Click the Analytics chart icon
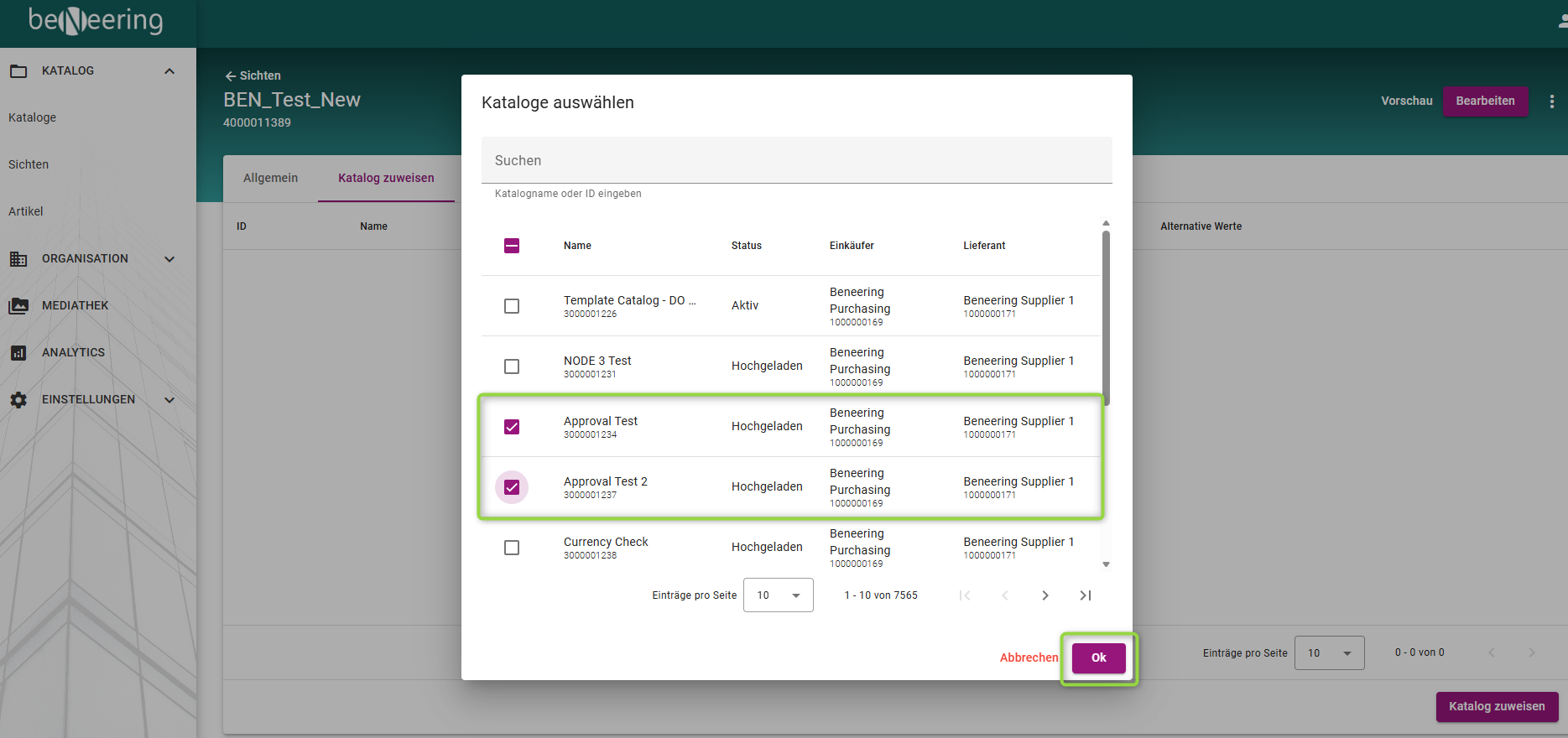 click(18, 353)
